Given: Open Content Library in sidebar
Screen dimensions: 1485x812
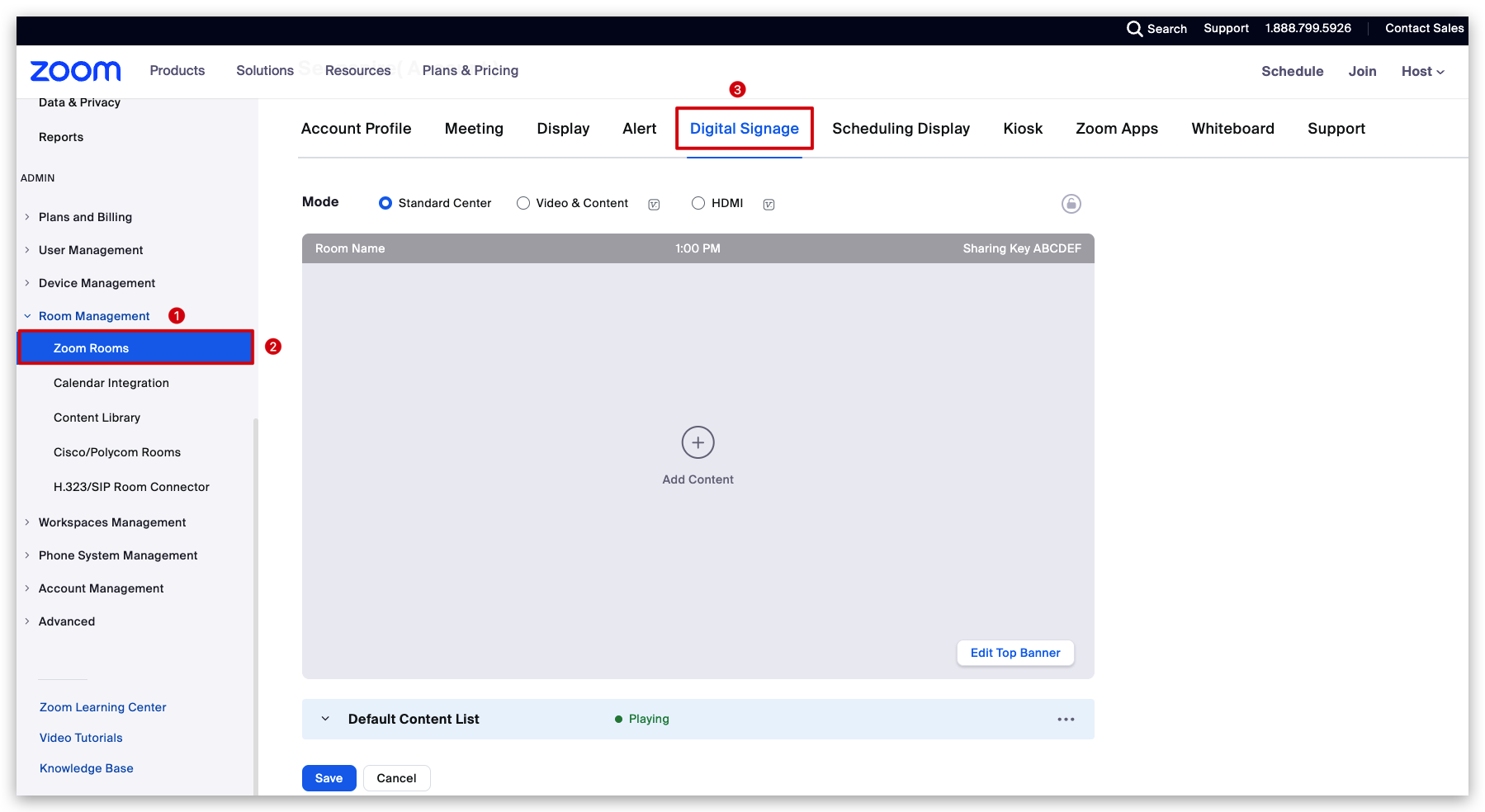Looking at the screenshot, I should pos(97,418).
